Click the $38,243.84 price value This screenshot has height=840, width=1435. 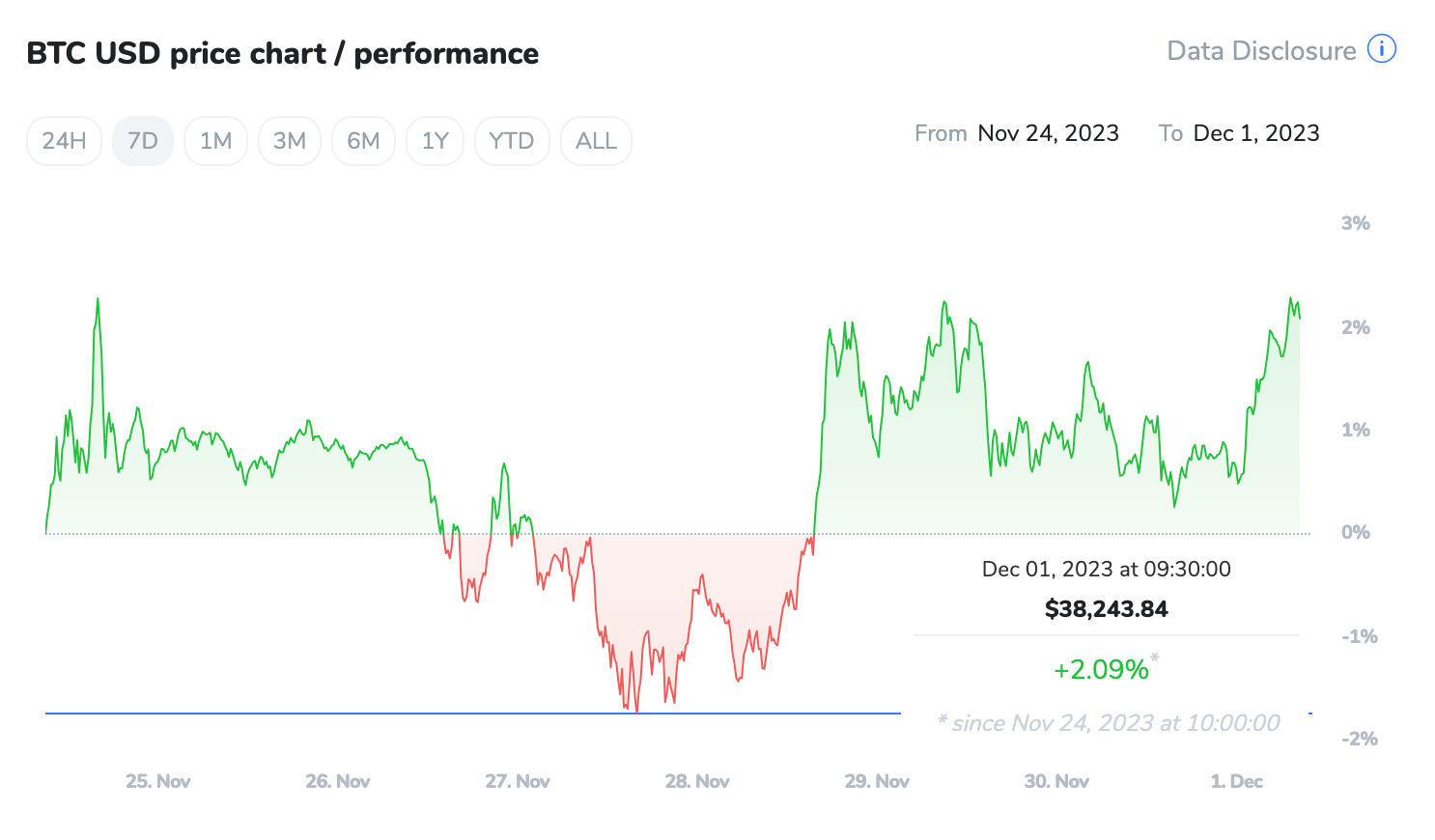[1106, 608]
